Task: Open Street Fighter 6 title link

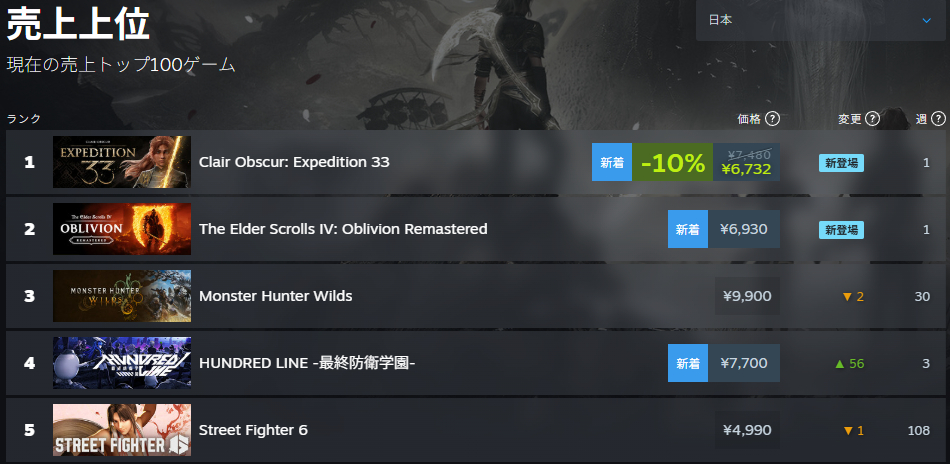Action: tap(253, 430)
